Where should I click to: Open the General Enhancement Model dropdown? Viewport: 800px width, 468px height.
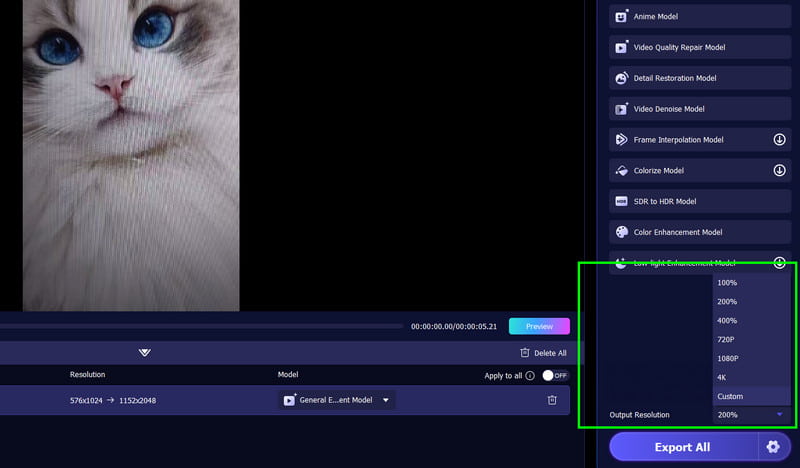point(337,400)
